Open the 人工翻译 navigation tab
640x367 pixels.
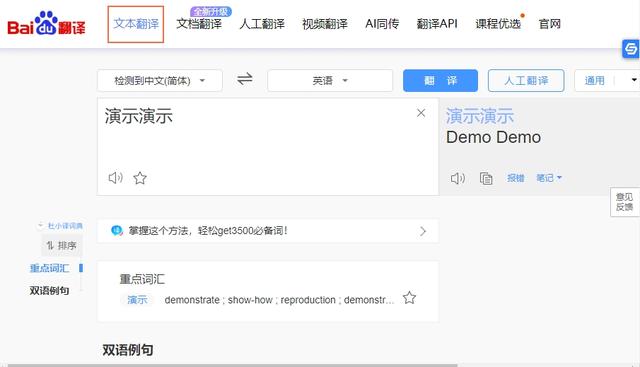pos(262,24)
